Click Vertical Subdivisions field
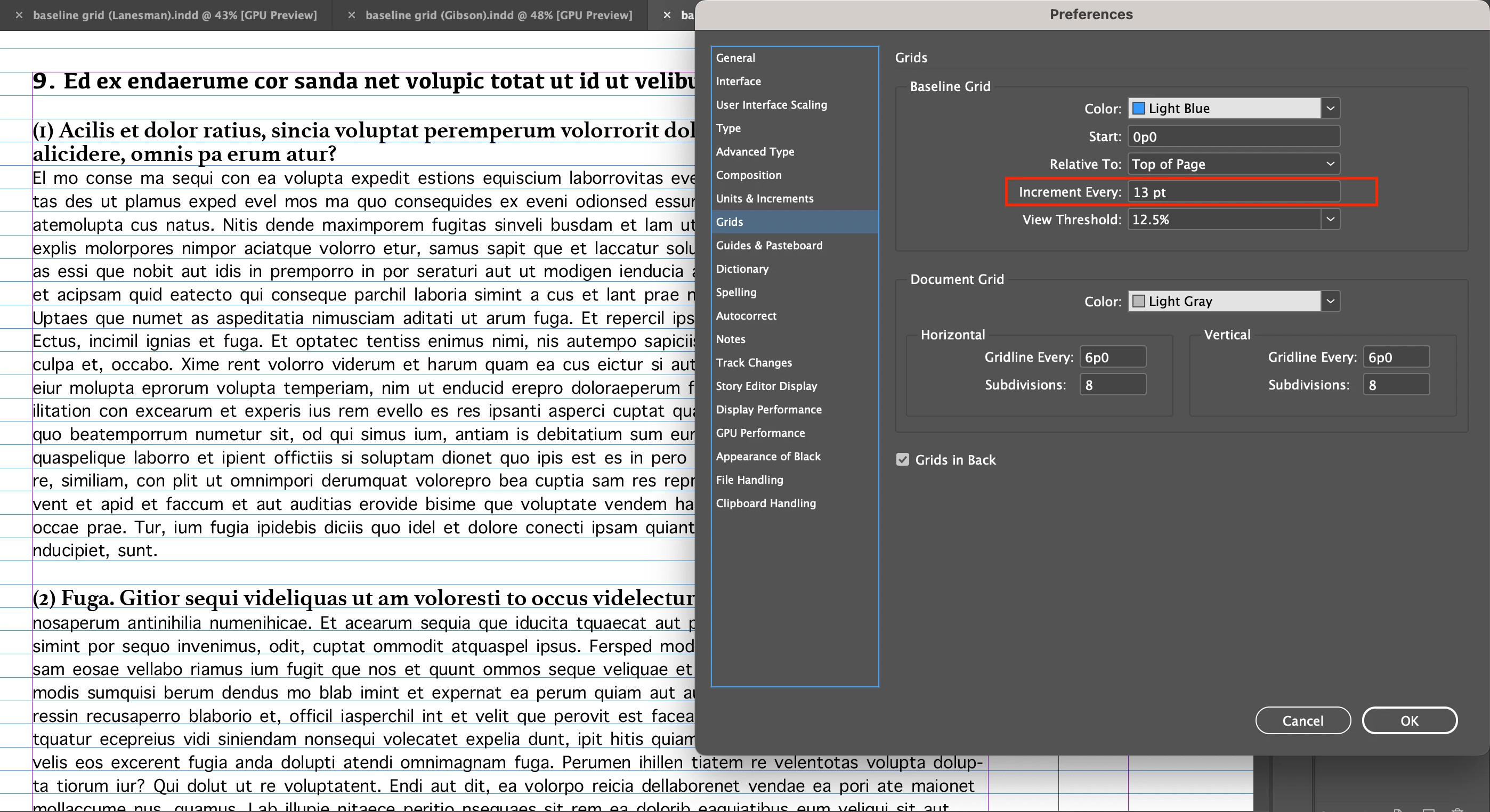1490x812 pixels. [x=1396, y=385]
